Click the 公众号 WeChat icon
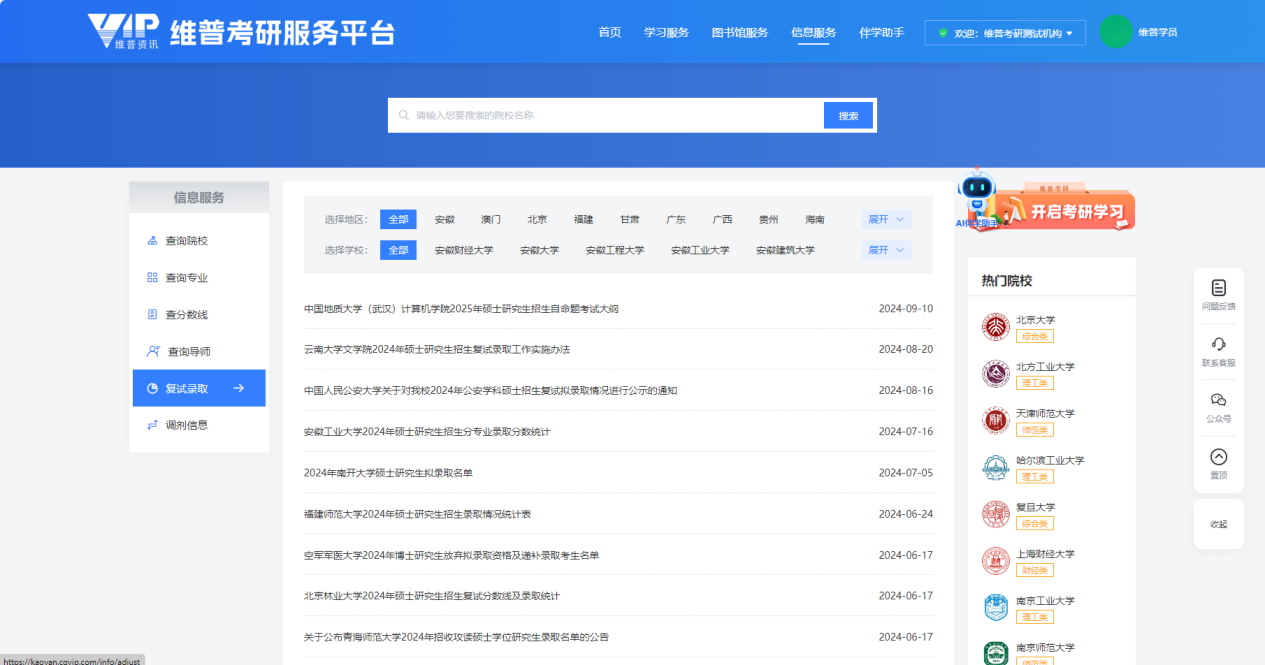 pyautogui.click(x=1218, y=400)
